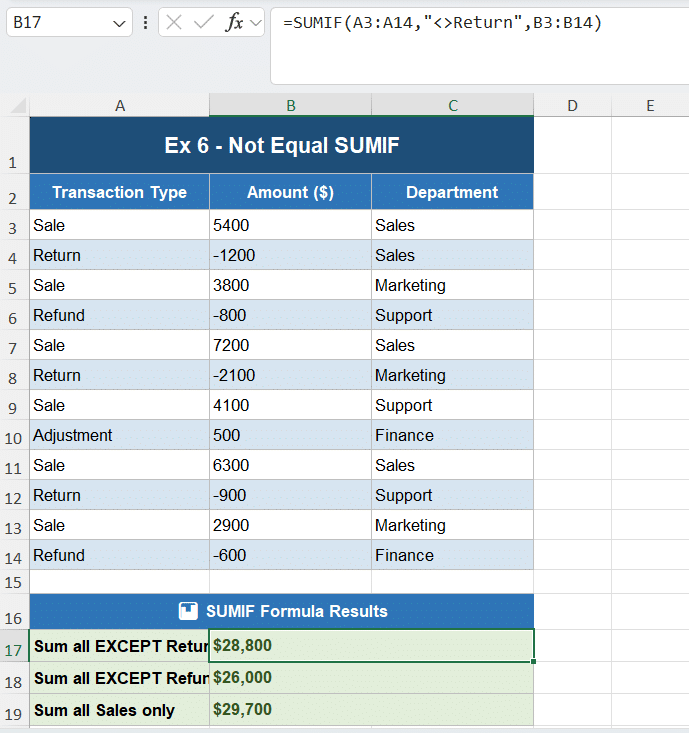
Task: Click the 'Finance' cell in row 14
Action: click(452, 555)
